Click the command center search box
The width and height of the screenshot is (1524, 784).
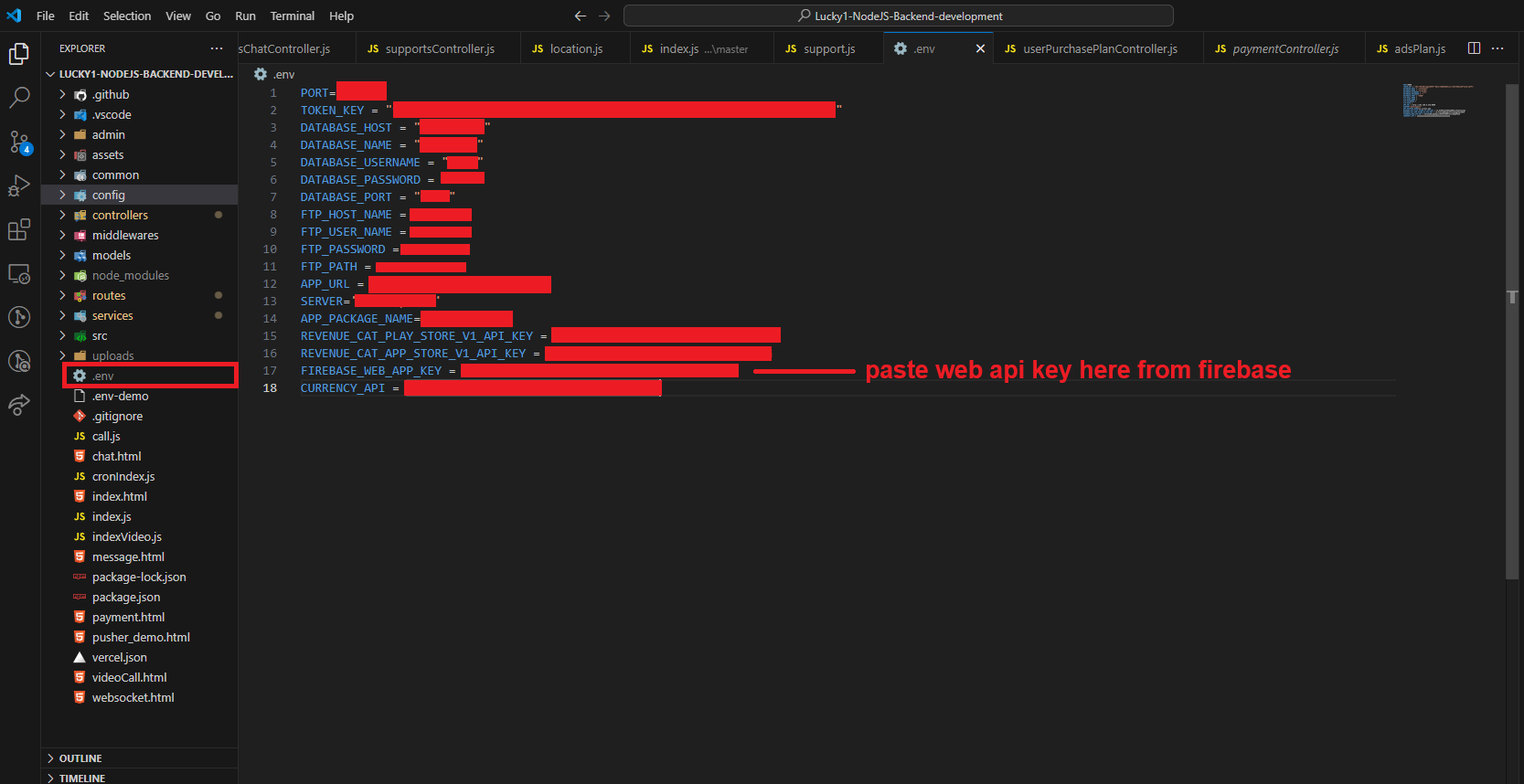tap(898, 16)
